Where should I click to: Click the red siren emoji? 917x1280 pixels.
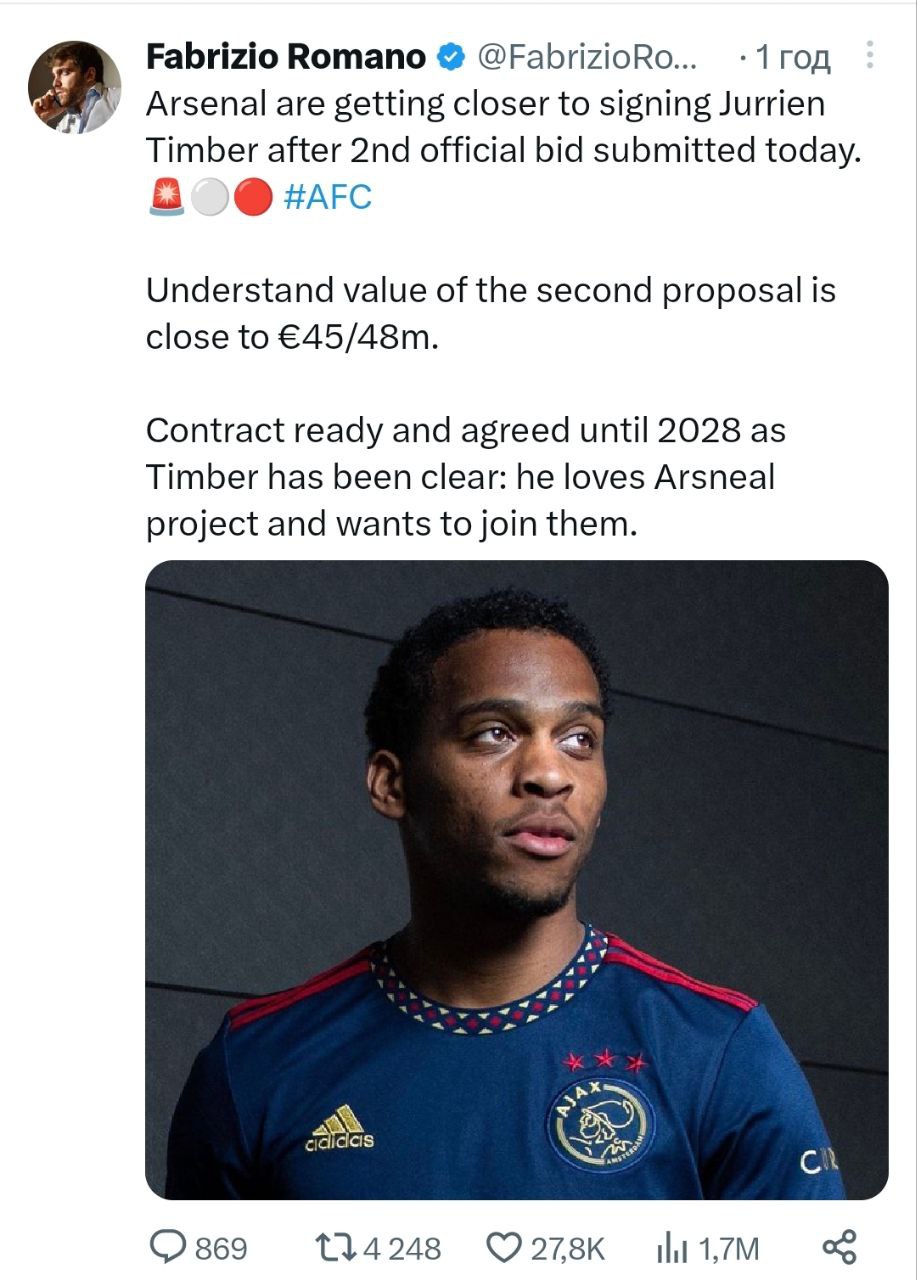166,198
